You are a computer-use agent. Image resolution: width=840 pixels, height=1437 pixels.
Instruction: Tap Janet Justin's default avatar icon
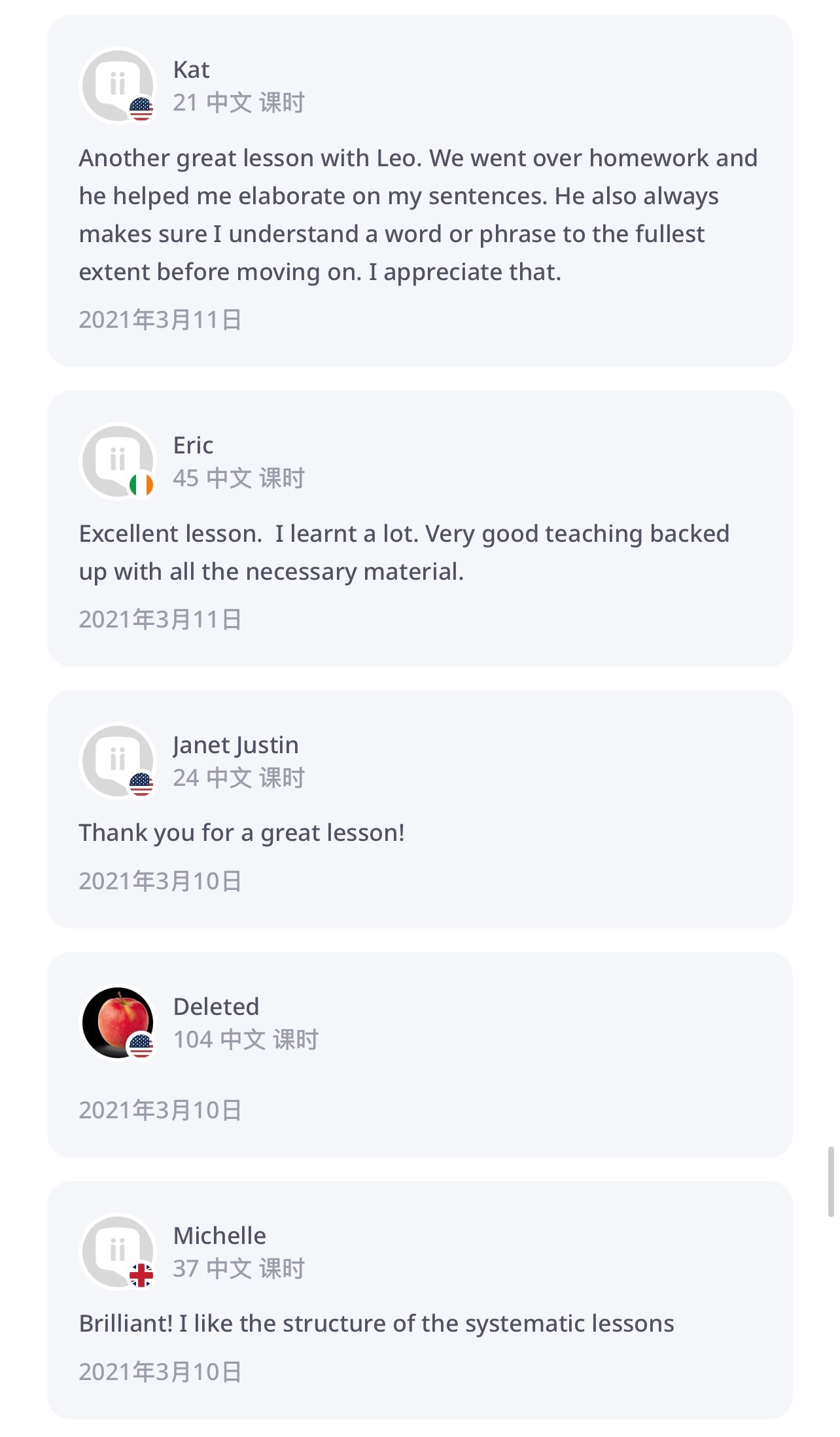pyautogui.click(x=116, y=759)
